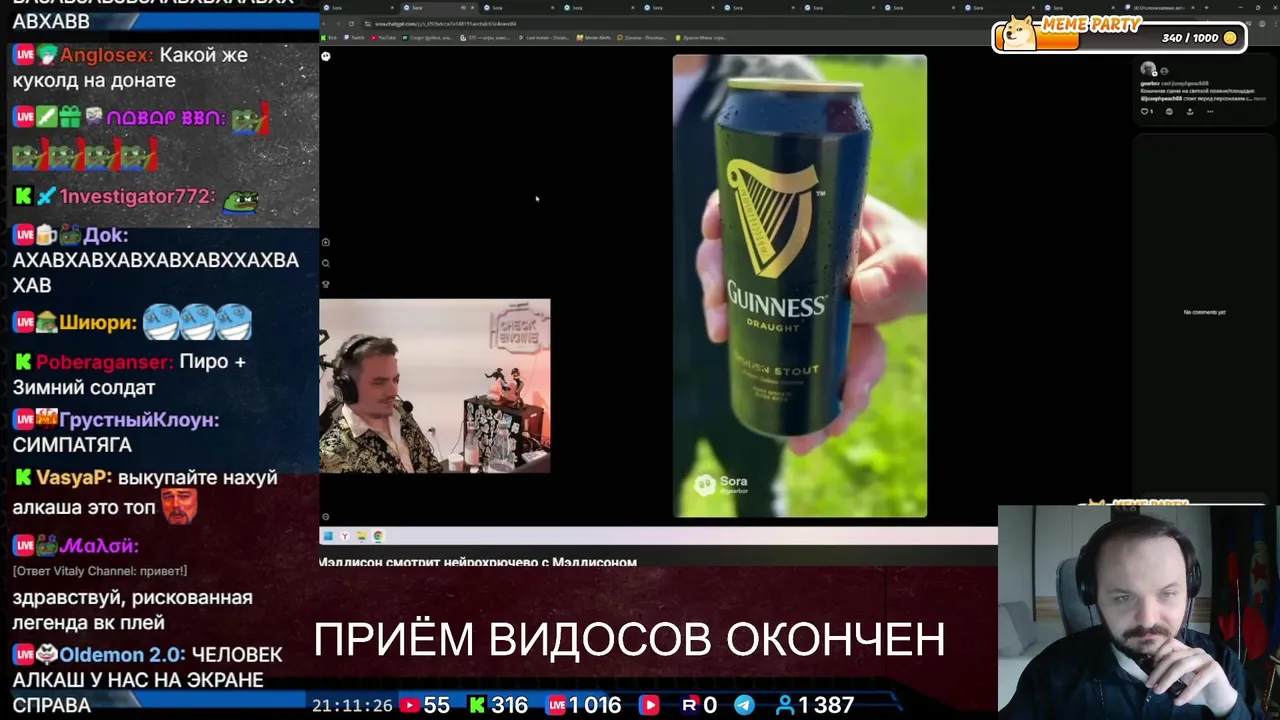Viewport: 1280px width, 720px height.
Task: Open Yandex browser in the taskbar
Action: pos(345,536)
